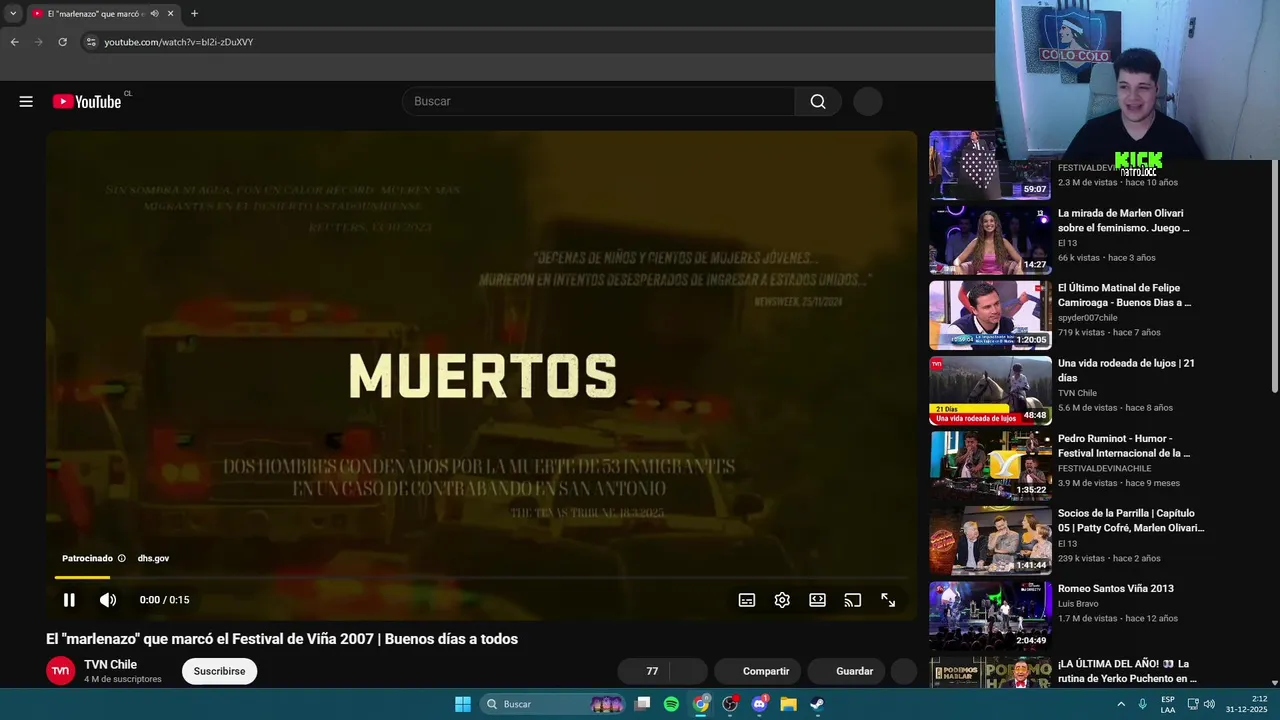
Task: Open File Explorer from the taskbar
Action: (788, 704)
